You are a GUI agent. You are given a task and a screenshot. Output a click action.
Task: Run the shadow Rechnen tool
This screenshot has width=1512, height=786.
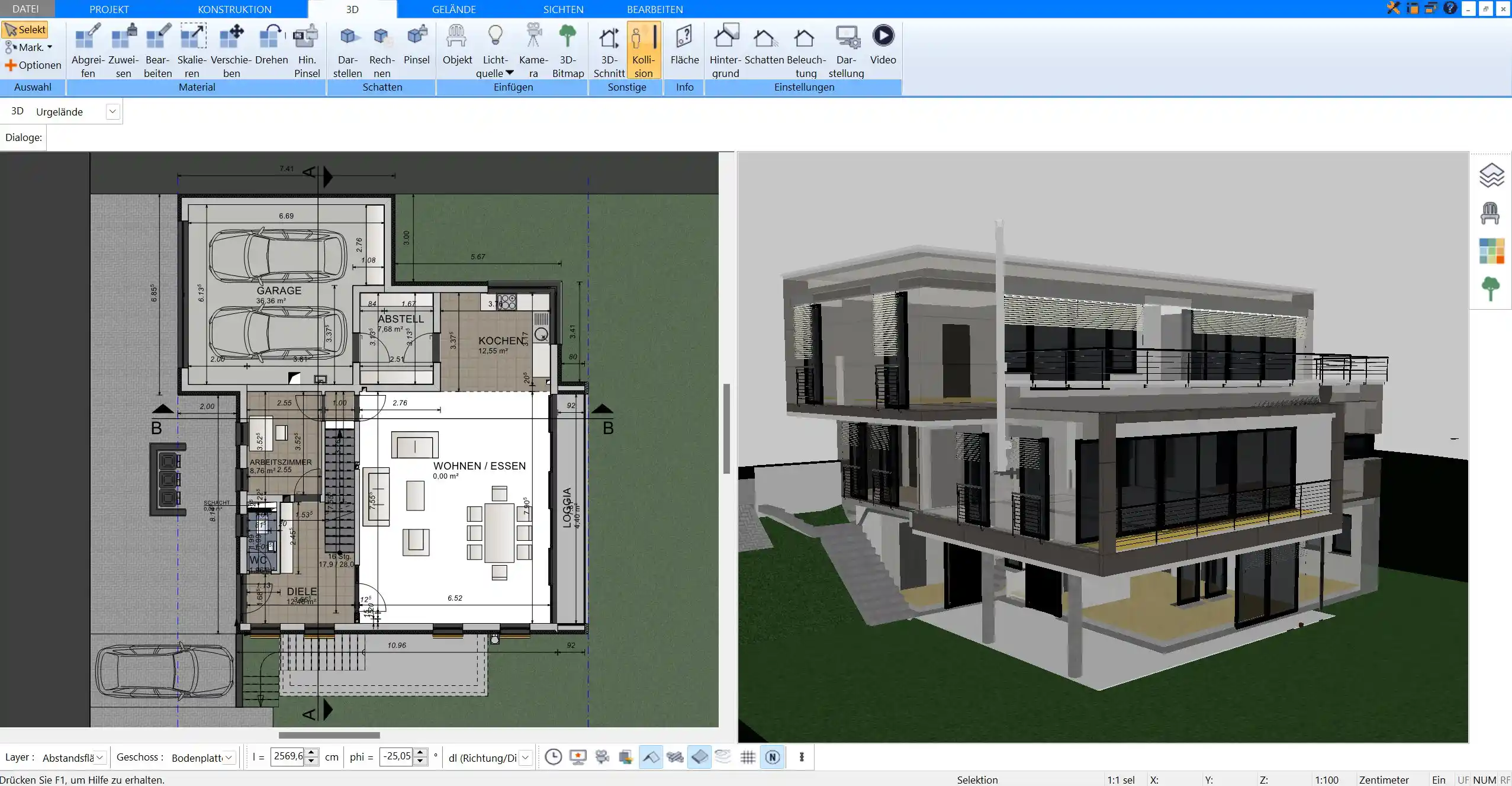382,50
